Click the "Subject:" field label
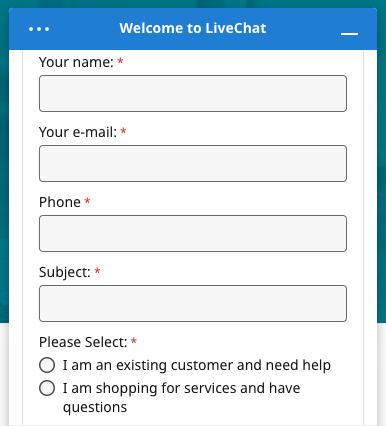This screenshot has height=426, width=386. [x=65, y=272]
